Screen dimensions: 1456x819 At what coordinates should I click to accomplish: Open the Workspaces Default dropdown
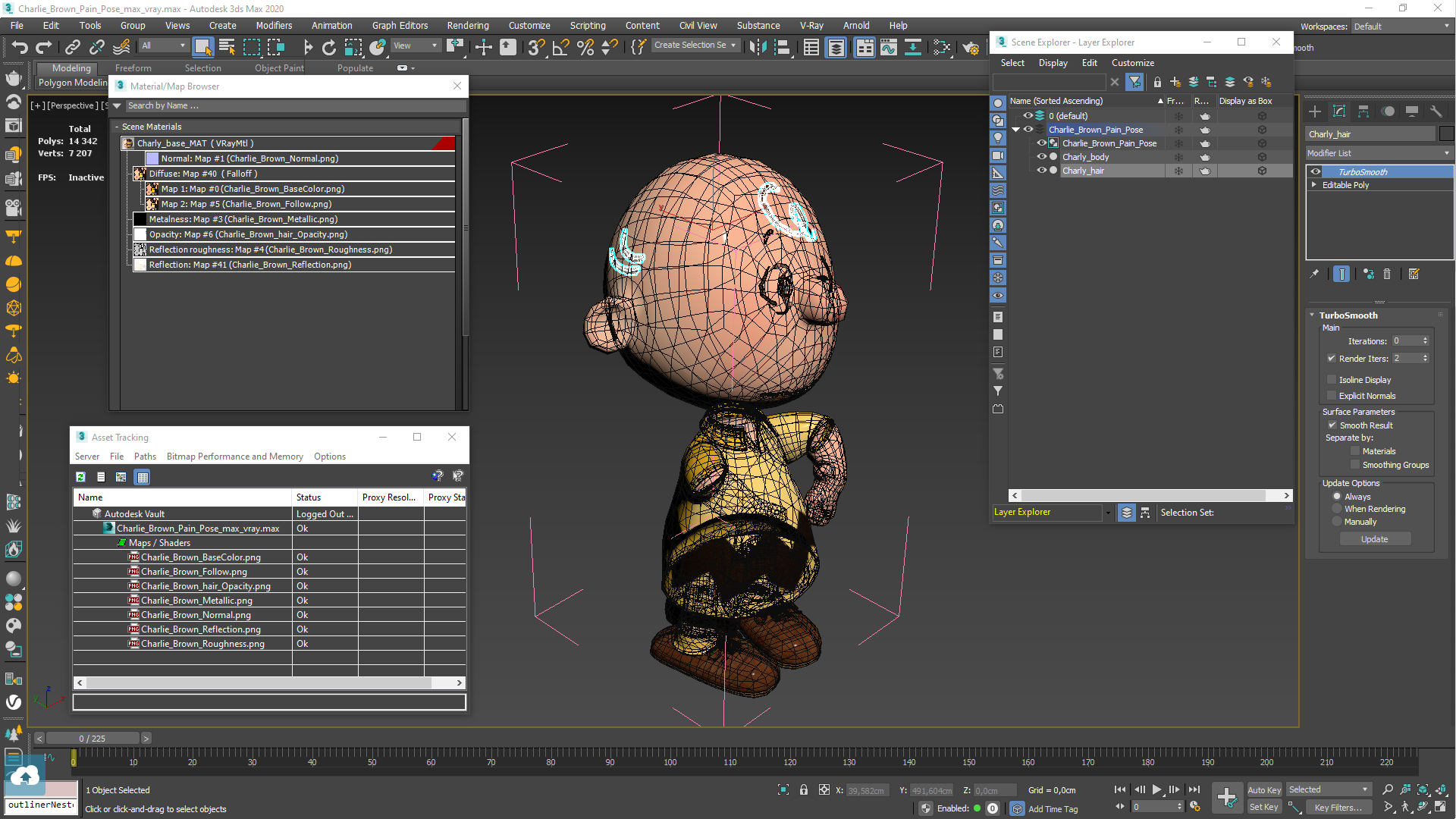1401,27
